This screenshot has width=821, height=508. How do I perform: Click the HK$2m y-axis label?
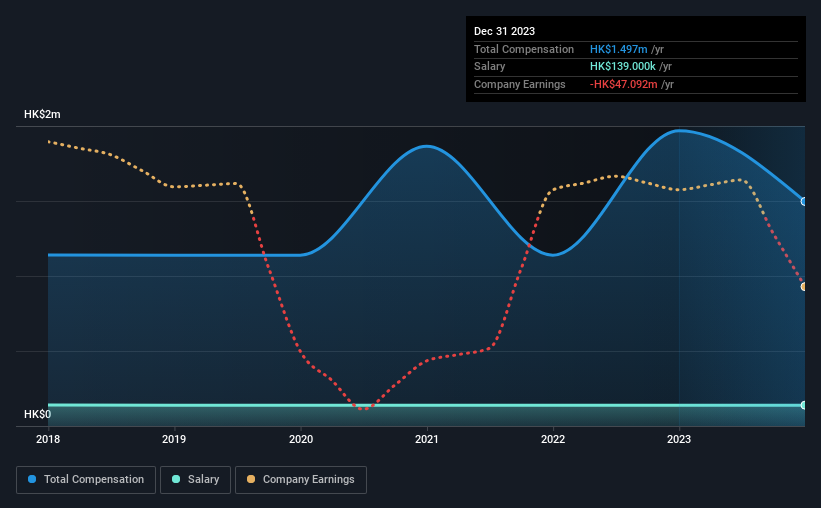pyautogui.click(x=42, y=114)
